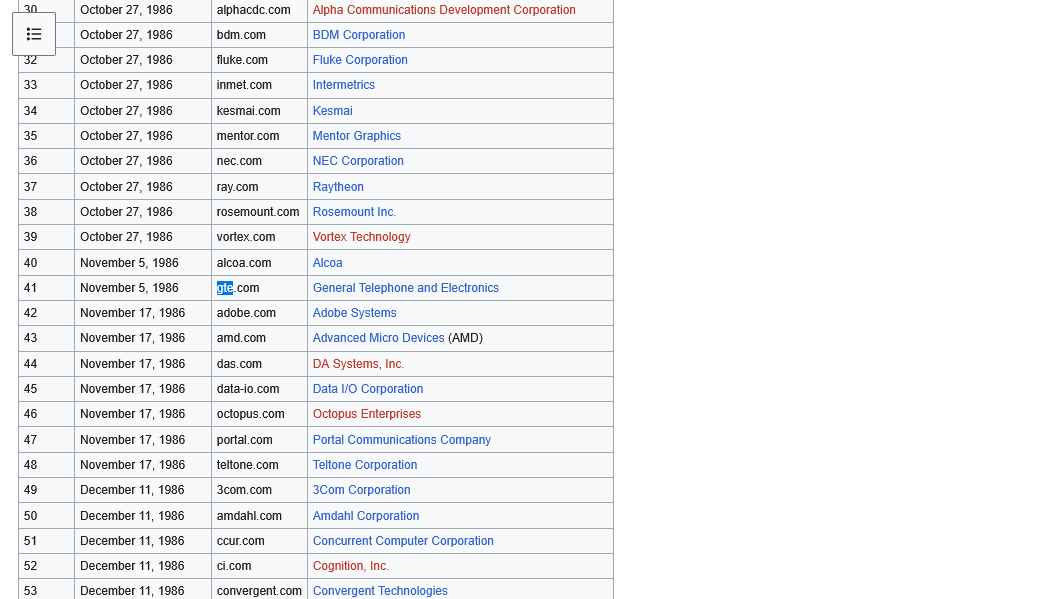This screenshot has height=599, width=1054.
Task: Follow the Teltone Corporation link
Action: click(364, 465)
